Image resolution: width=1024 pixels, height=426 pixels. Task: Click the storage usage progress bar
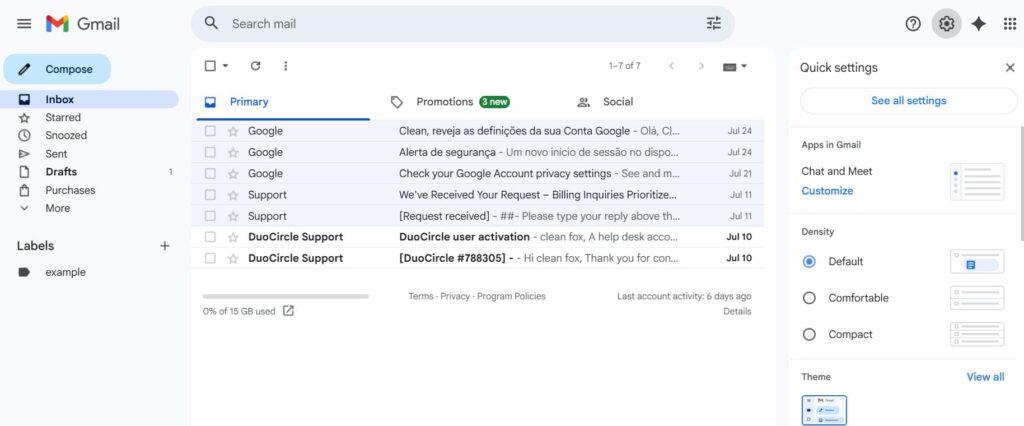click(x=285, y=296)
